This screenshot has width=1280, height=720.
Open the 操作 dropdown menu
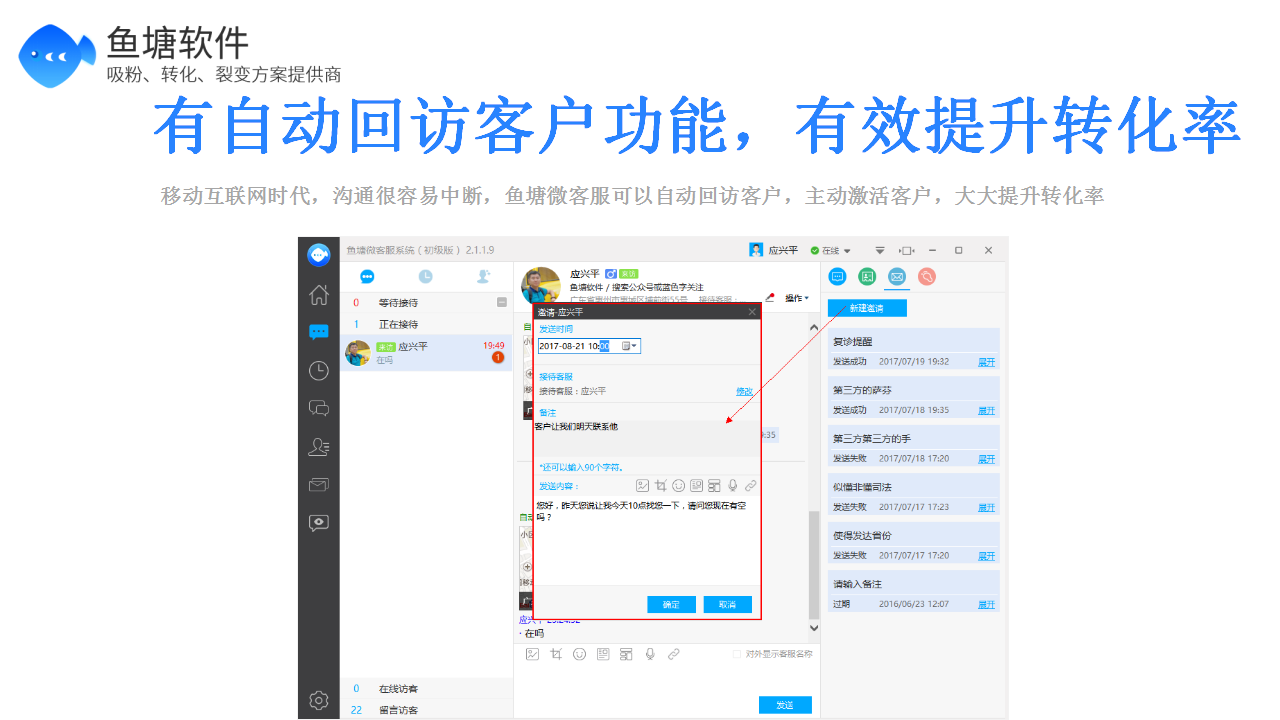(797, 298)
